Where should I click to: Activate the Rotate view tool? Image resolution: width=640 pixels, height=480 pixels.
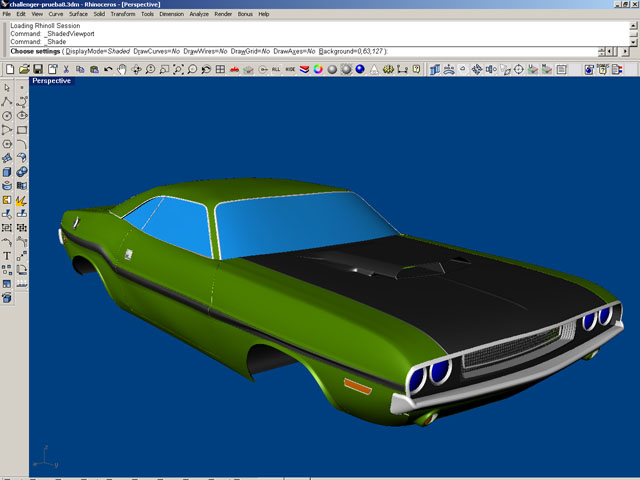136,69
